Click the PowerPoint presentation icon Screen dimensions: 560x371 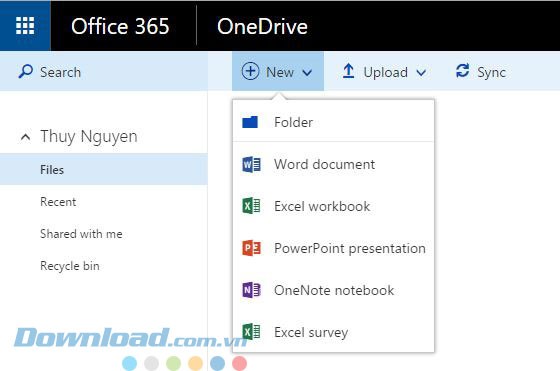point(251,248)
